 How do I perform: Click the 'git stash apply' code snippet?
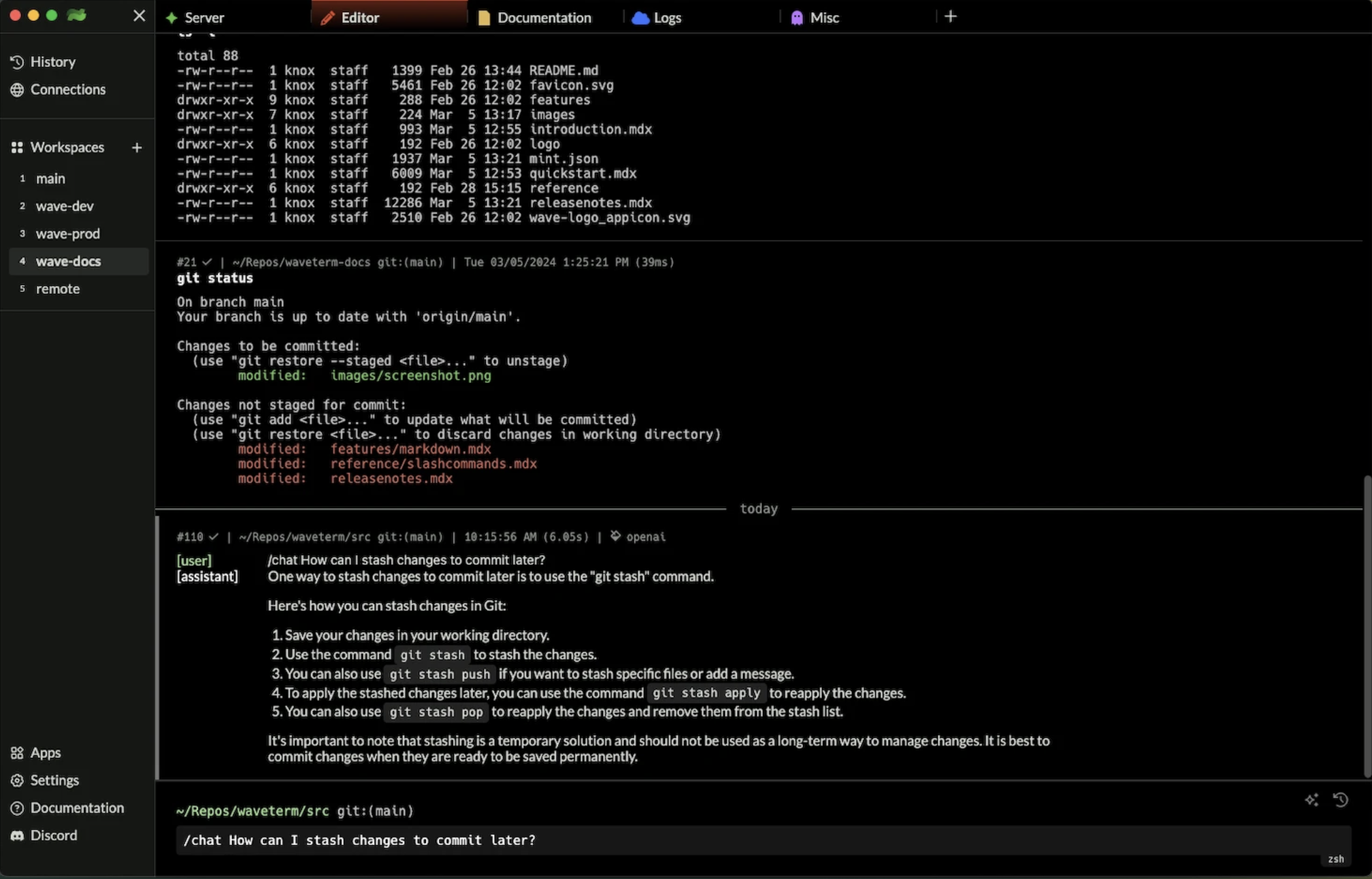(706, 693)
